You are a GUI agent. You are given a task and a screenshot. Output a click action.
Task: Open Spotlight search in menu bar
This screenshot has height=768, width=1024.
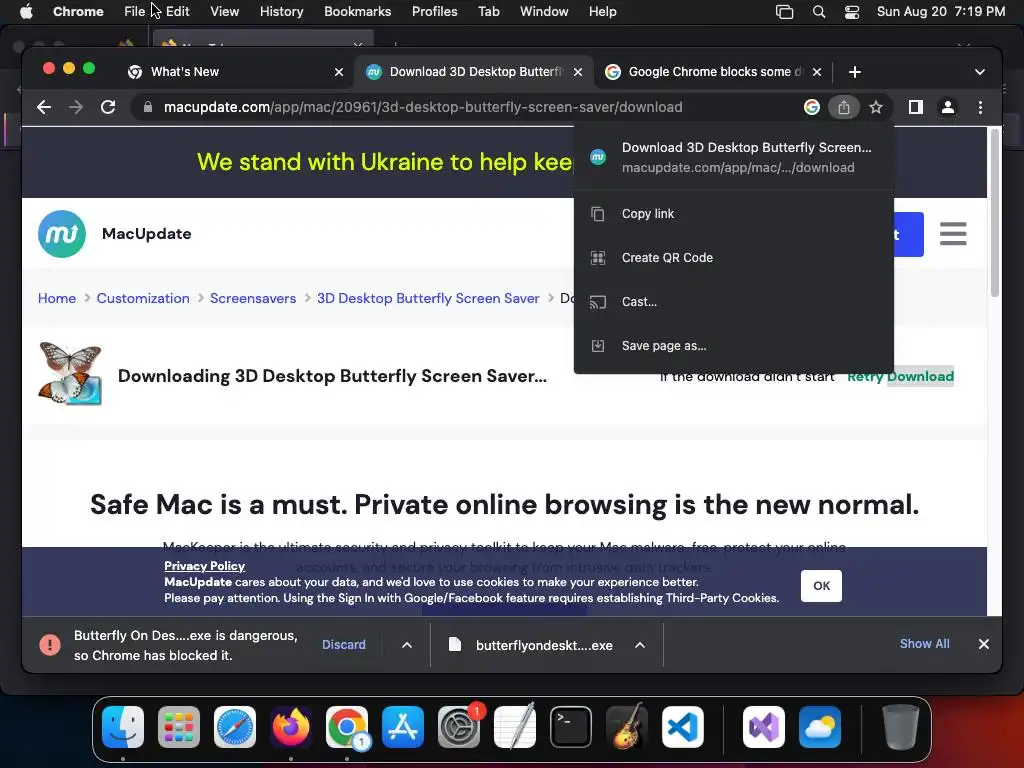click(819, 12)
